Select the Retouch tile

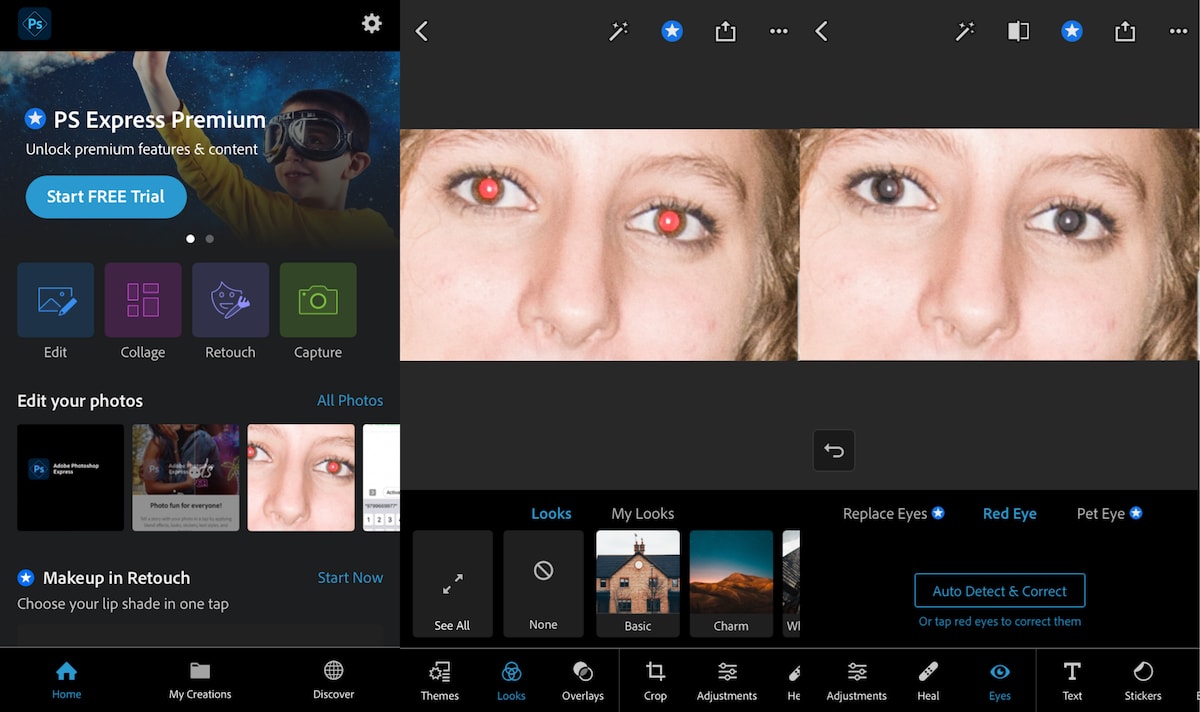230,300
